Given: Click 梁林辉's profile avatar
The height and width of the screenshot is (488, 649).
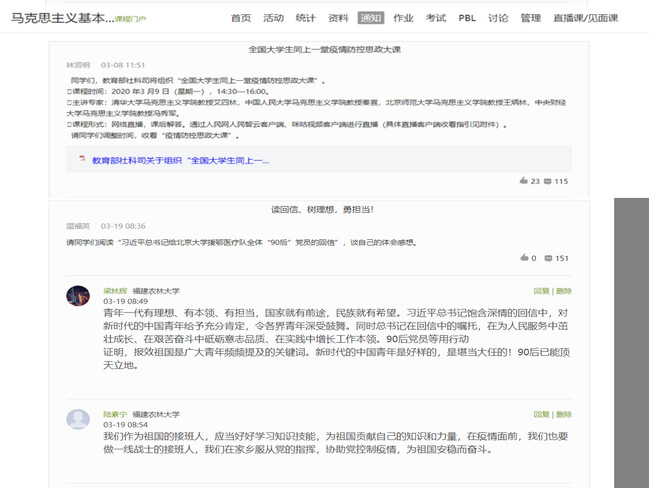Looking at the screenshot, I should (x=78, y=296).
